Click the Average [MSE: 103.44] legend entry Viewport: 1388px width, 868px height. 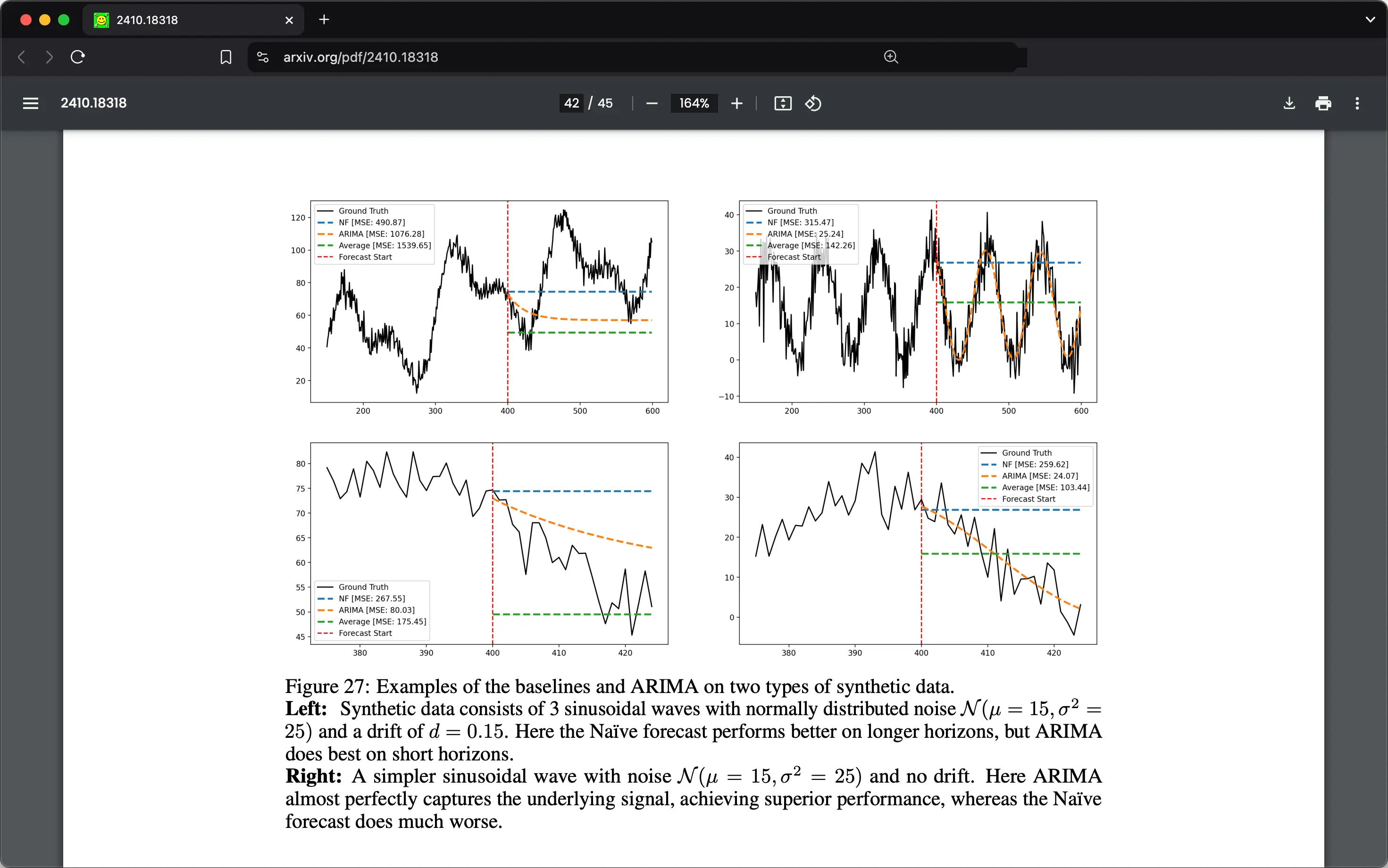tap(1036, 487)
